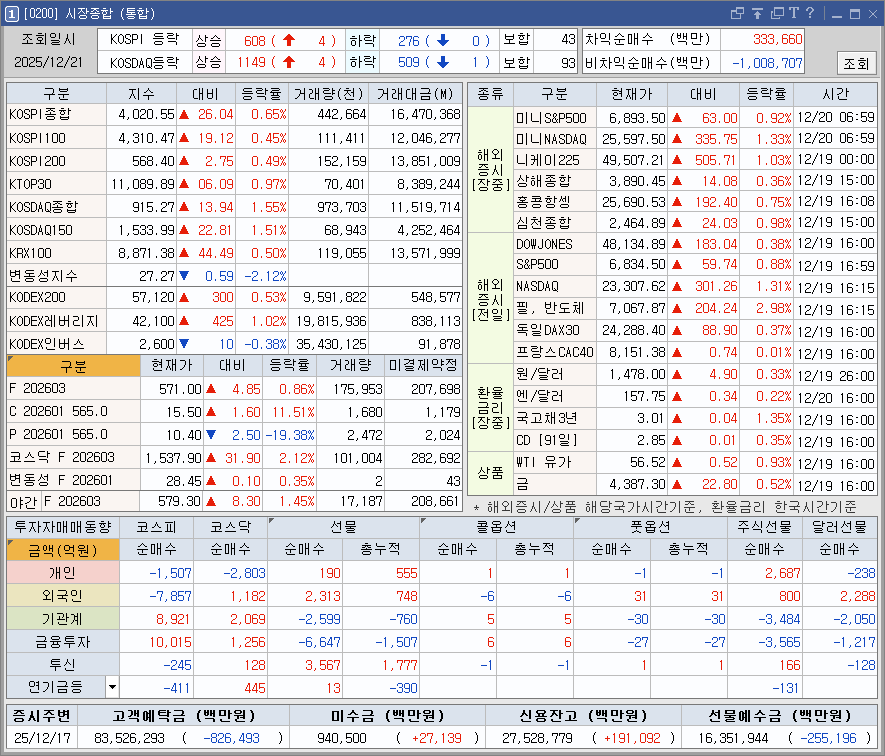Click the screen number 1 icon in title bar

click(11, 14)
